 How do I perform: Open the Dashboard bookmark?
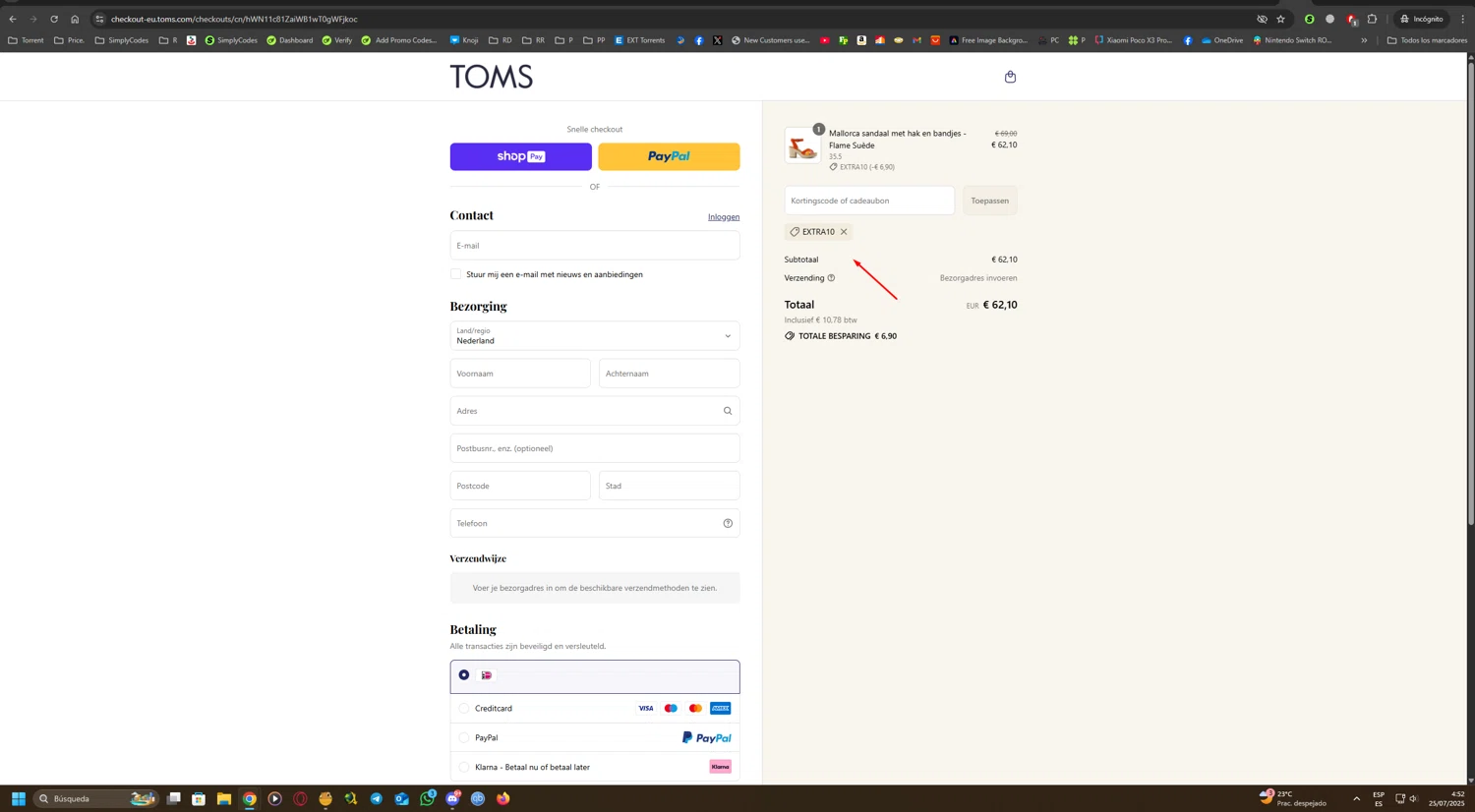(290, 40)
